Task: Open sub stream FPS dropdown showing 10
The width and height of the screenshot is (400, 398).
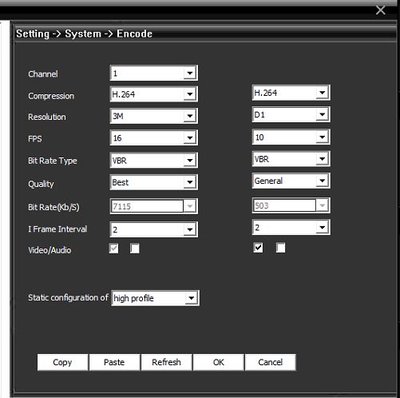Action: (x=291, y=137)
